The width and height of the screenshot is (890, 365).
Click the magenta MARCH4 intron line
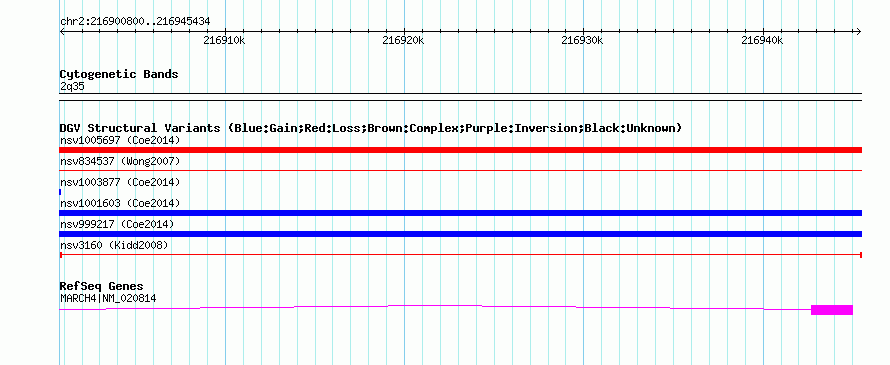point(435,307)
